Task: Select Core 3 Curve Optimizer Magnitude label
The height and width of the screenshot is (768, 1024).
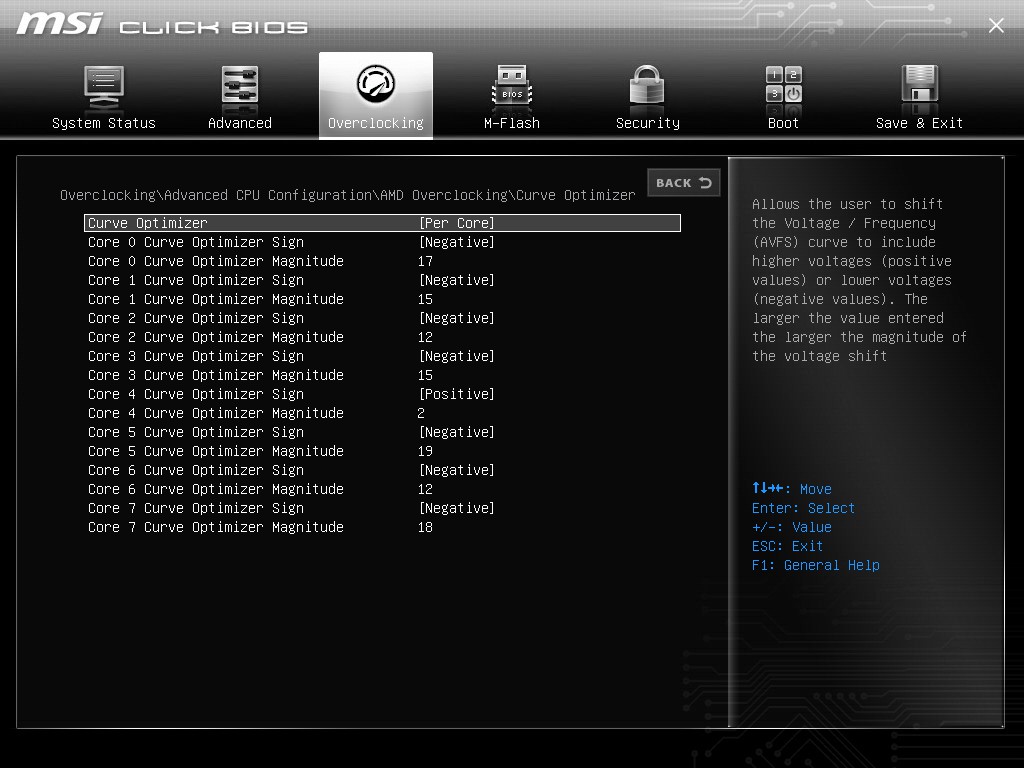Action: 216,375
